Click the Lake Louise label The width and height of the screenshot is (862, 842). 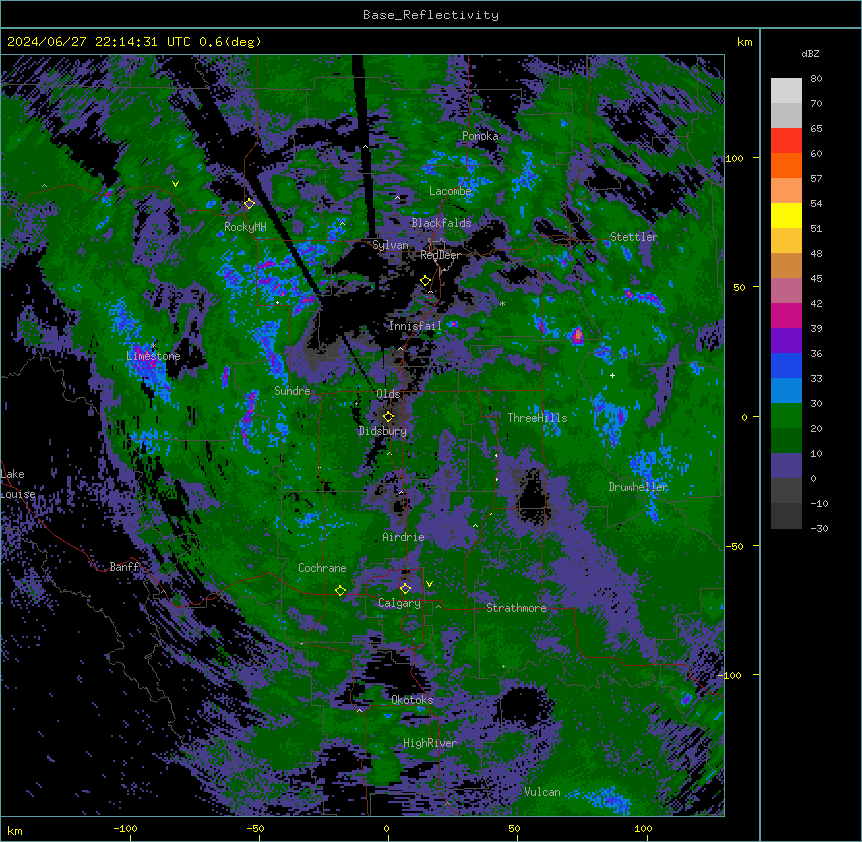point(18,484)
